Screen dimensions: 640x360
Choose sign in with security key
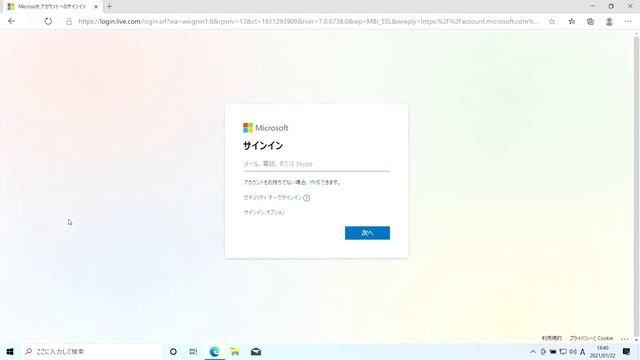272,198
